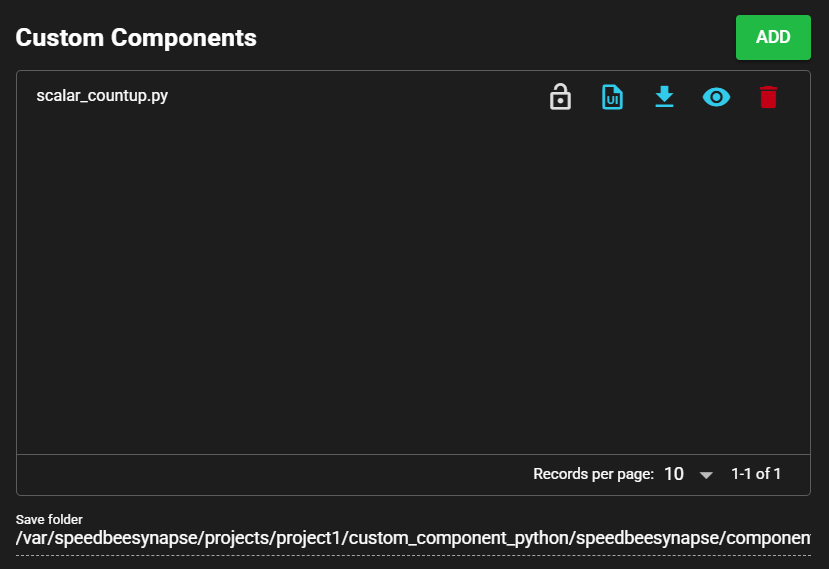Viewport: 829px width, 569px height.
Task: Click the pagination footer bar's empty left side
Action: [250, 475]
